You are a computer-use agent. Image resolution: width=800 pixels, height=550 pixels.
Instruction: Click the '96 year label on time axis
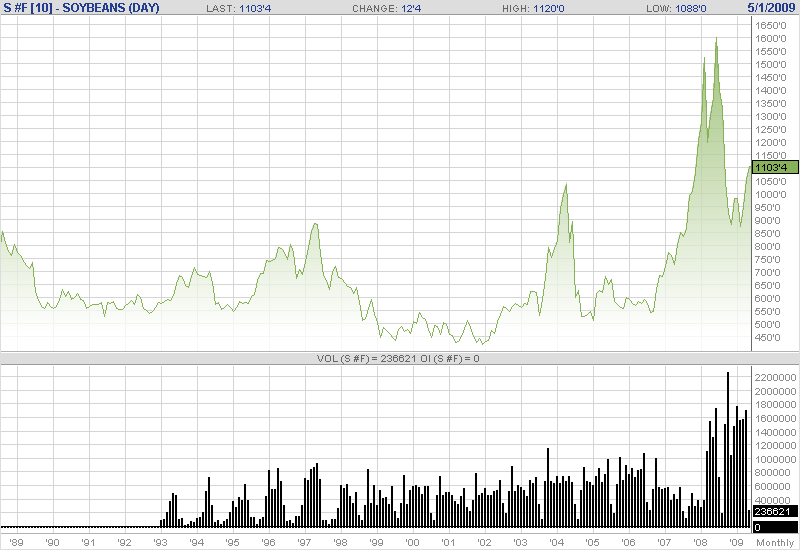click(x=268, y=542)
